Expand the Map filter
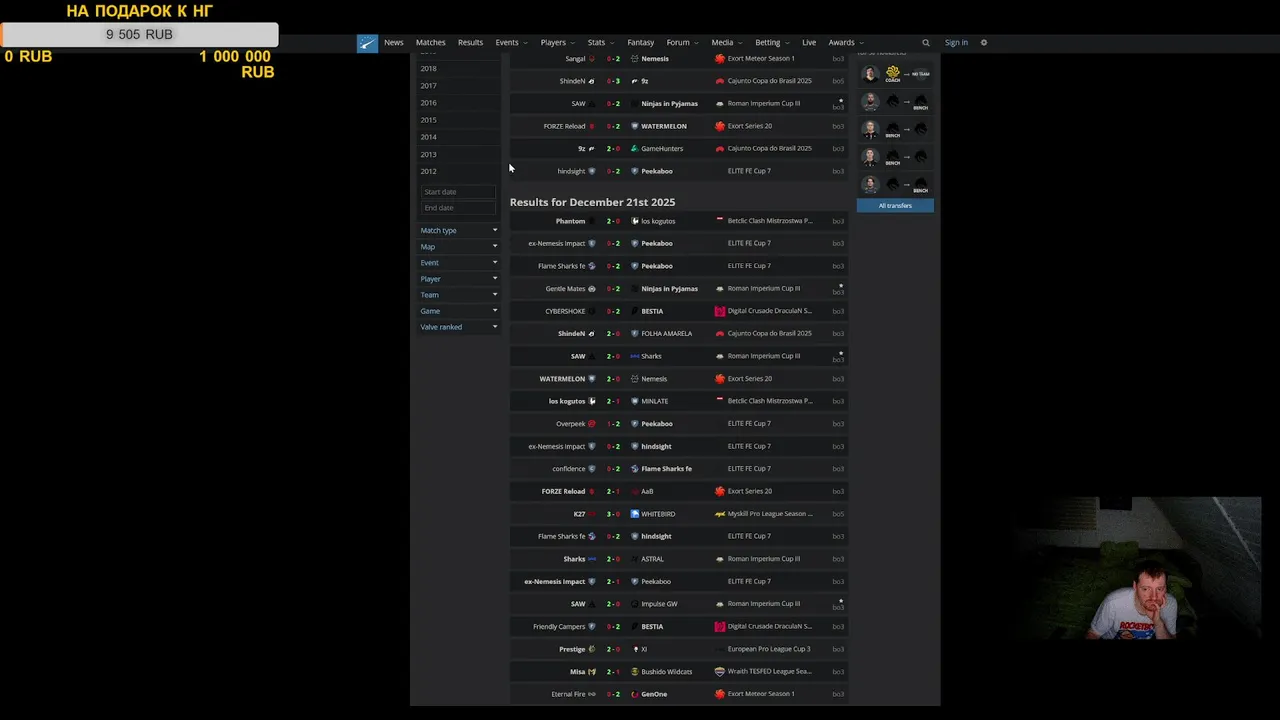 click(459, 247)
